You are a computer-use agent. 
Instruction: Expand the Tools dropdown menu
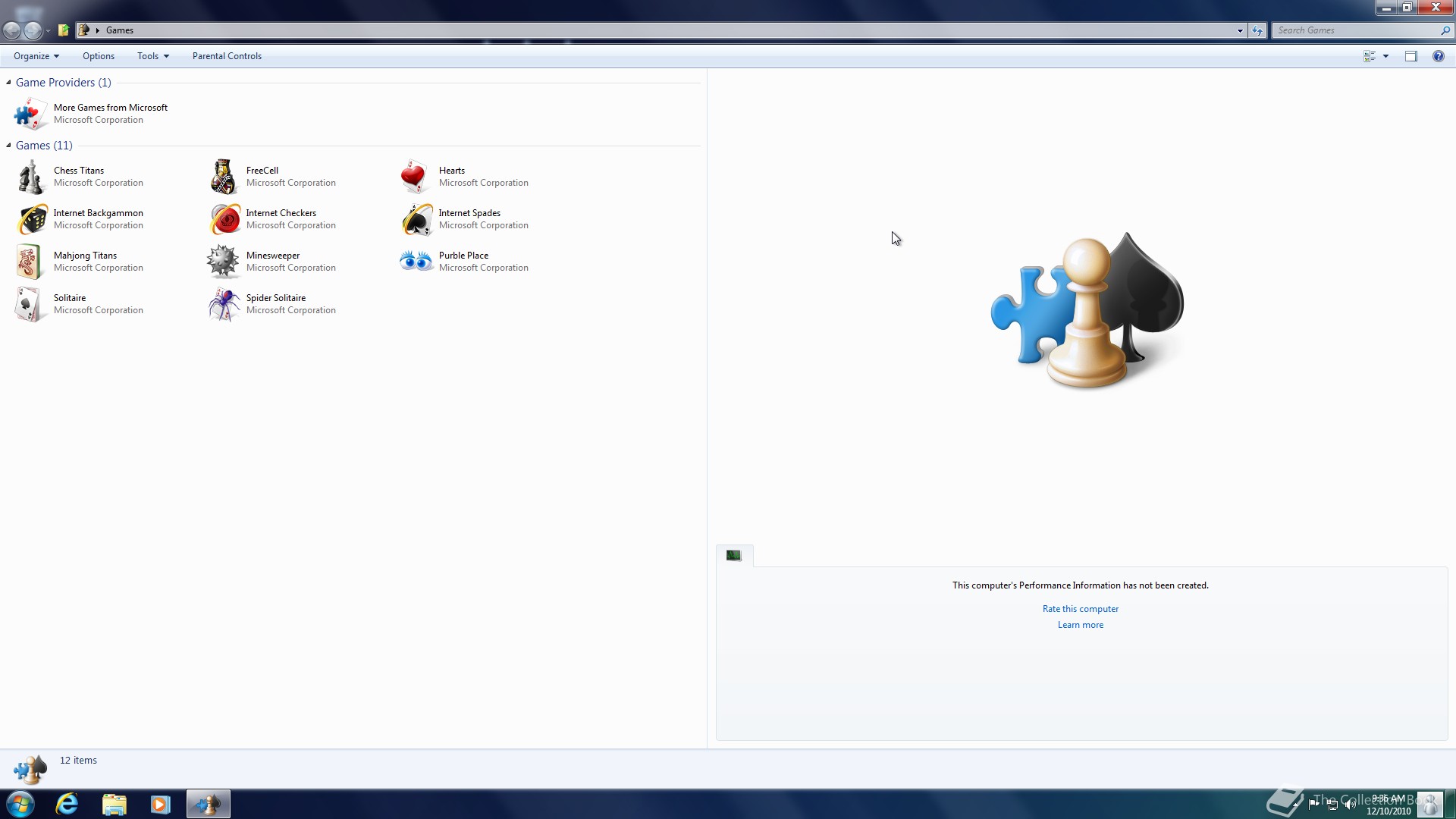point(152,56)
